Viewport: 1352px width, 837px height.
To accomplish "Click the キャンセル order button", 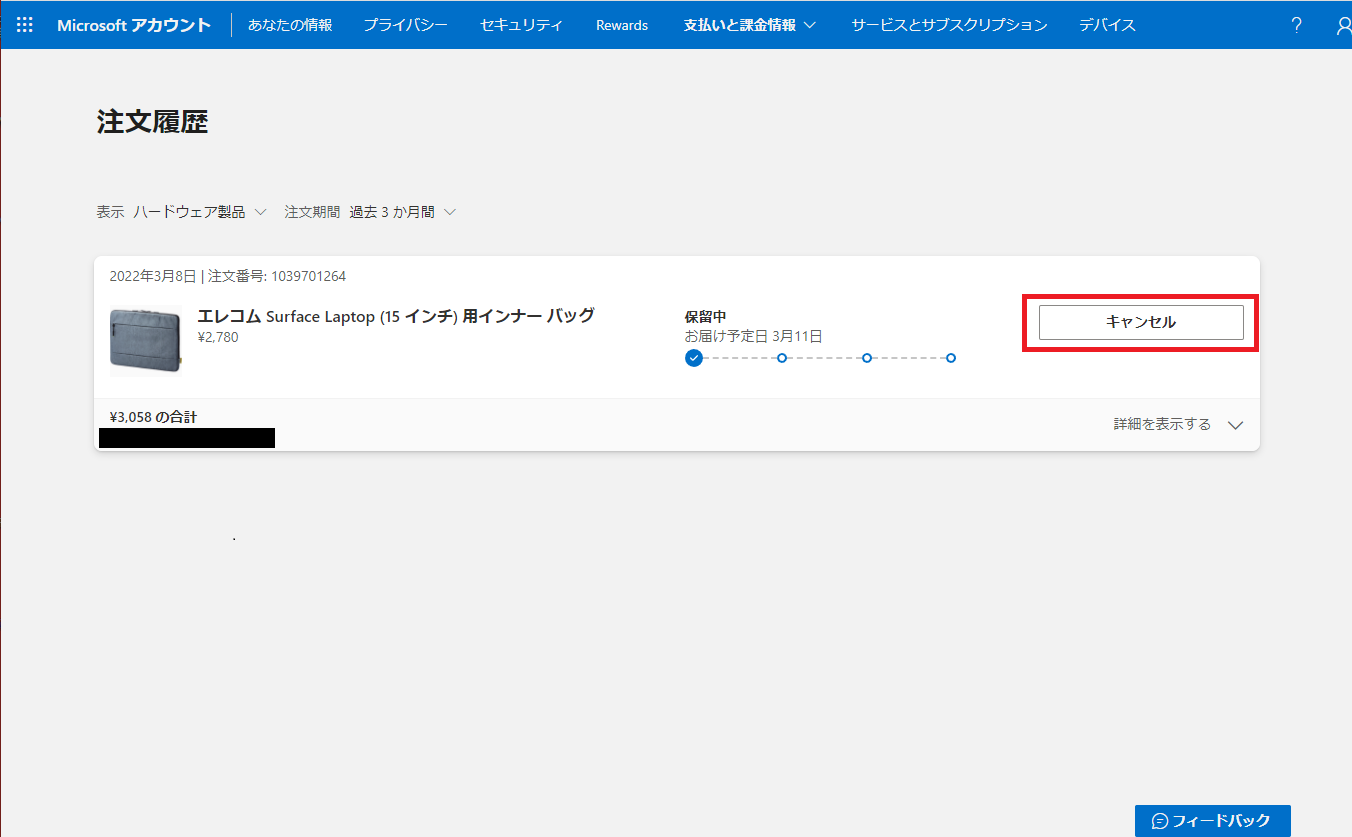I will click(1141, 322).
